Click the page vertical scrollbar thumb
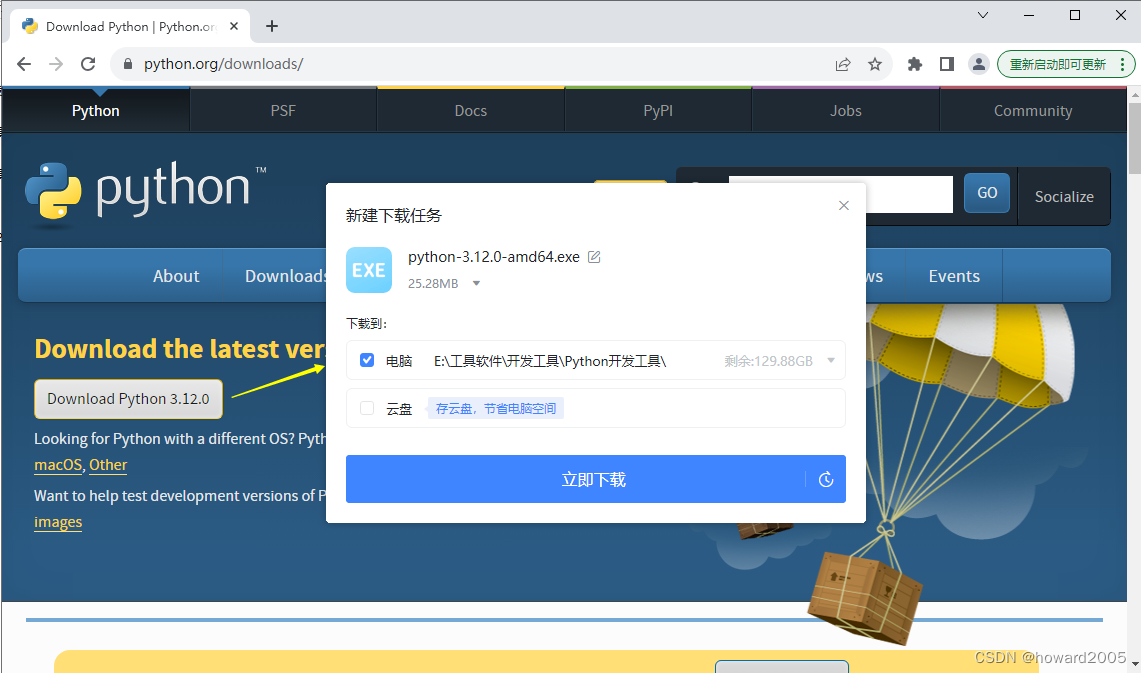1141x673 pixels. point(1134,138)
